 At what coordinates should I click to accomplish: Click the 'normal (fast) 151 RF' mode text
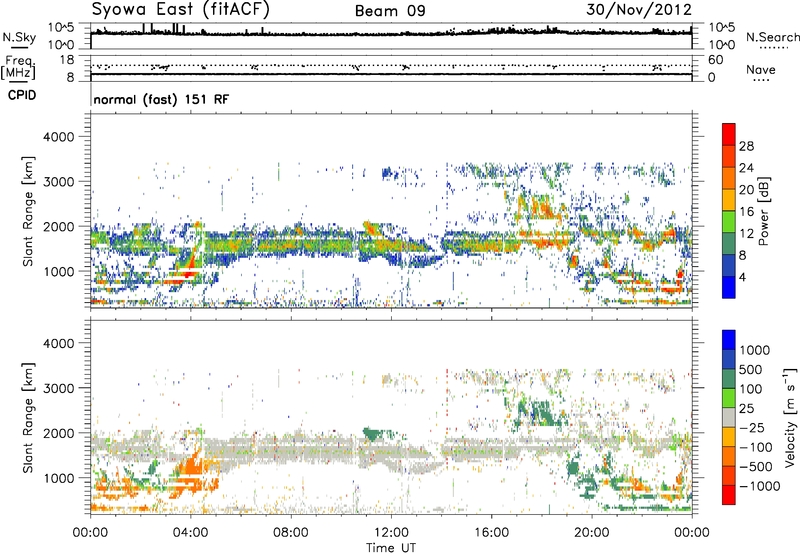pyautogui.click(x=161, y=99)
